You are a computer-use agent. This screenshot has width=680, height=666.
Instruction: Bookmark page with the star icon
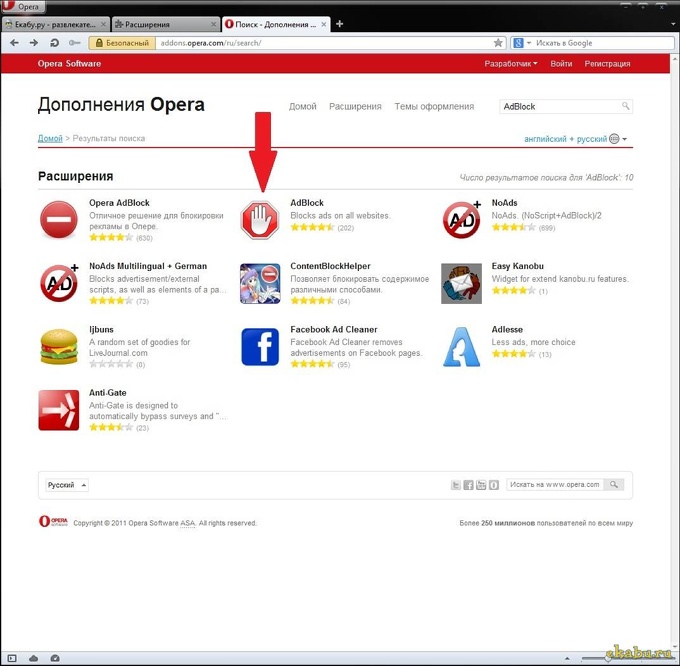point(498,43)
